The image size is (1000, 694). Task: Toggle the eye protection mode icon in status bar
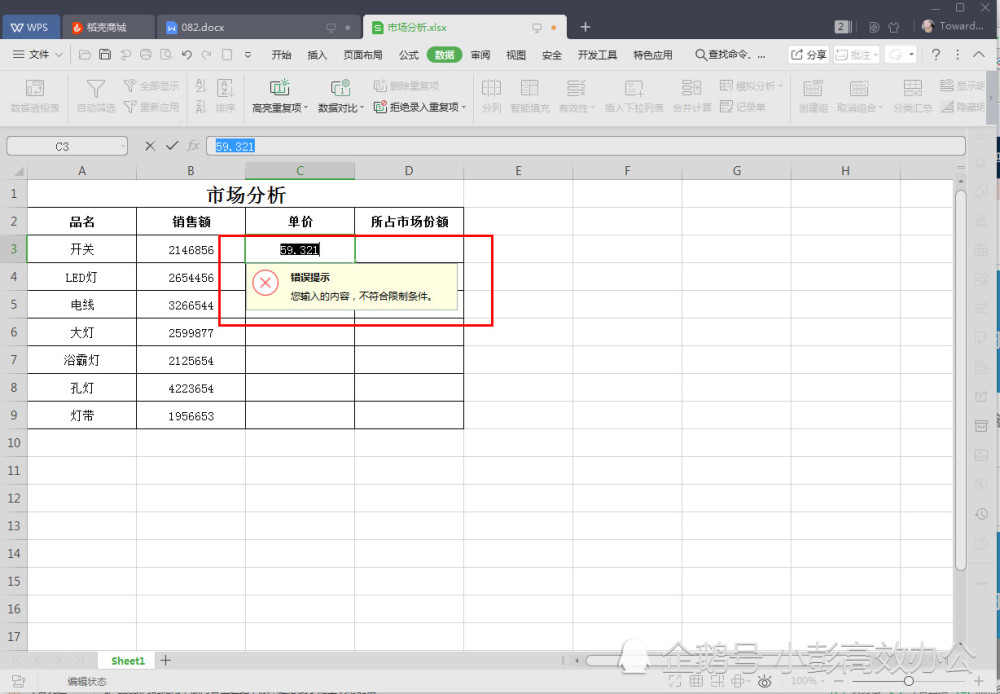765,682
